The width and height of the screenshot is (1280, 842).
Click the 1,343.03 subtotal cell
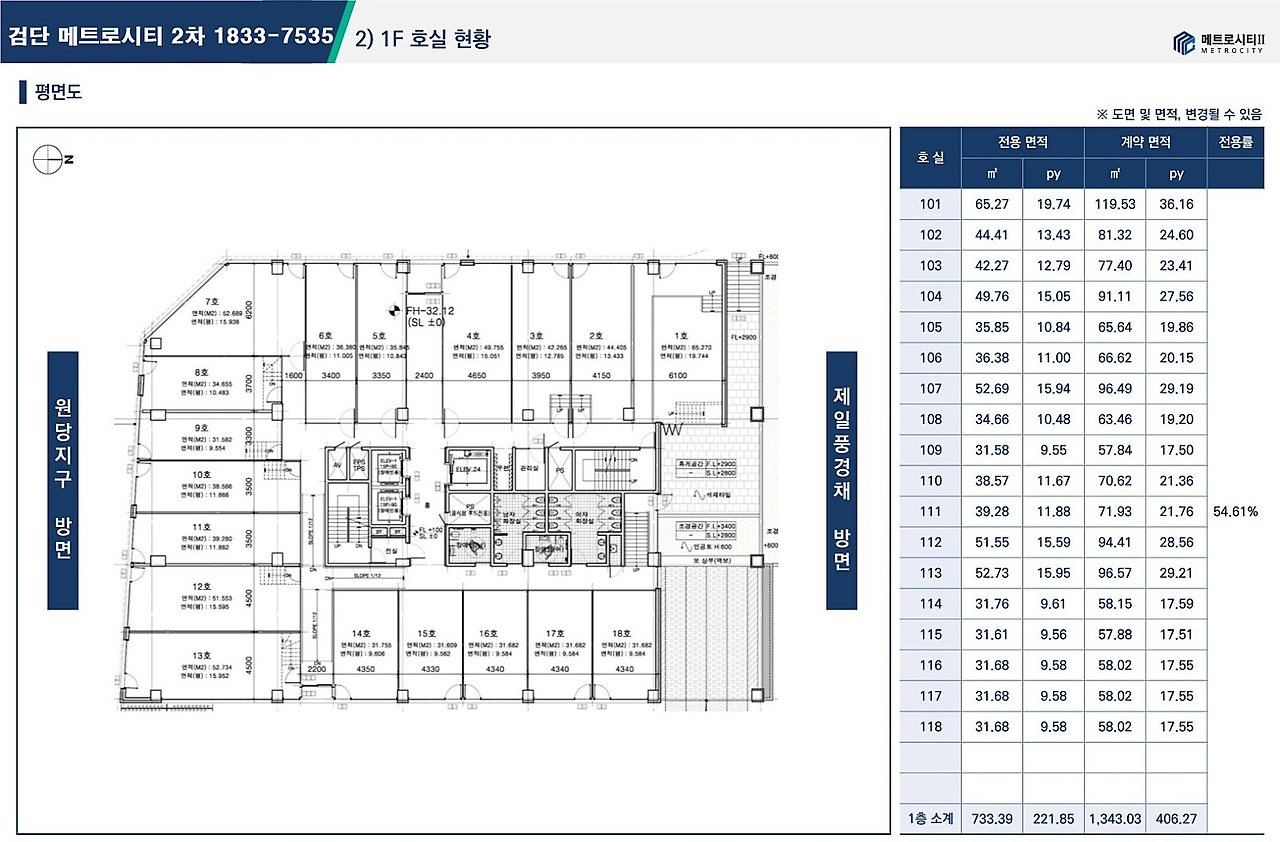[1114, 818]
